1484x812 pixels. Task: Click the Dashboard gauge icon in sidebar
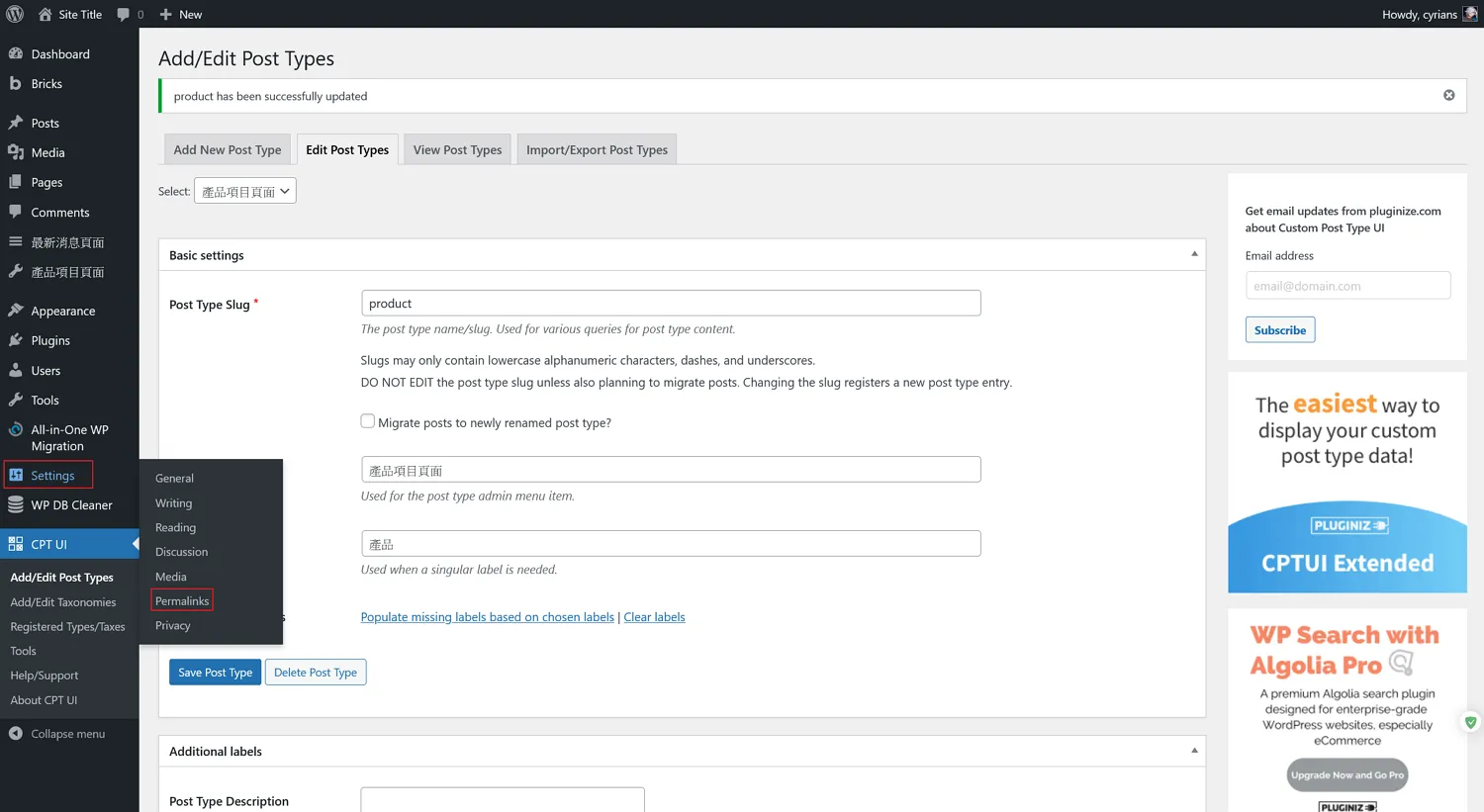pos(16,53)
